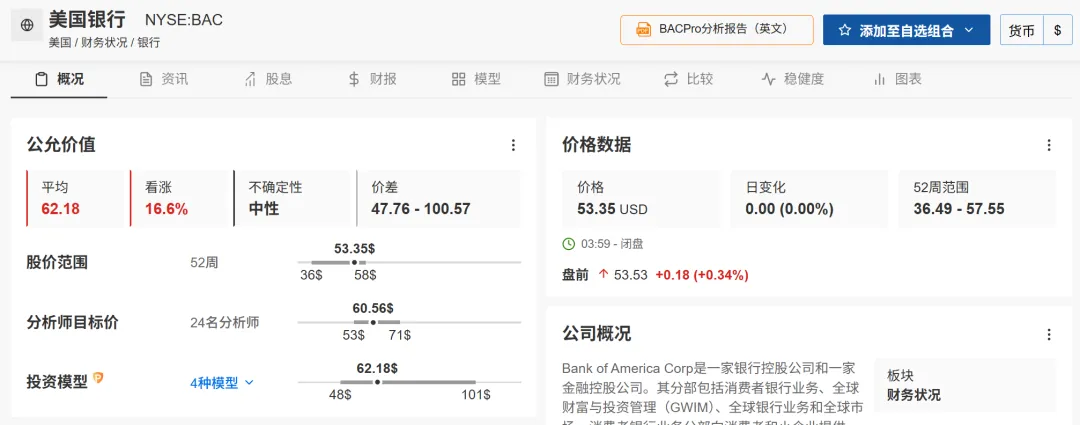This screenshot has height=425, width=1080.
Task: Open the 货币 currency selector
Action: point(1021,30)
